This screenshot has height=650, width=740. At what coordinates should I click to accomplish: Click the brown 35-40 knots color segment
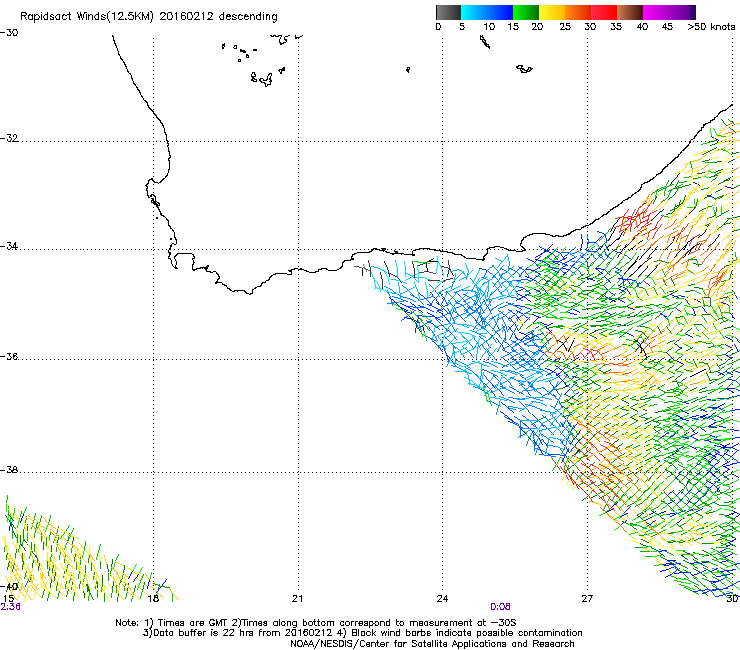630,12
